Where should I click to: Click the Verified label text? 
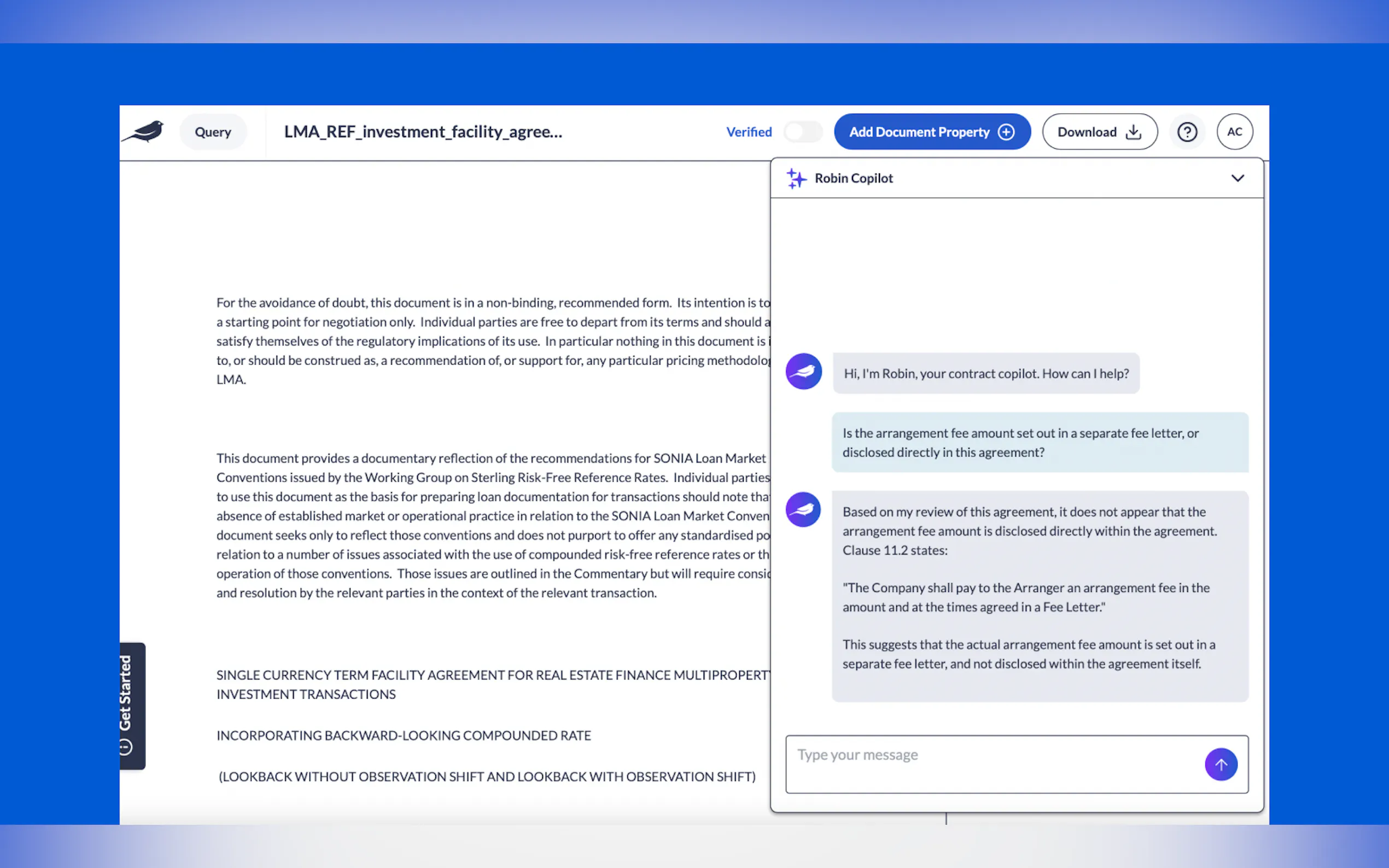(749, 132)
